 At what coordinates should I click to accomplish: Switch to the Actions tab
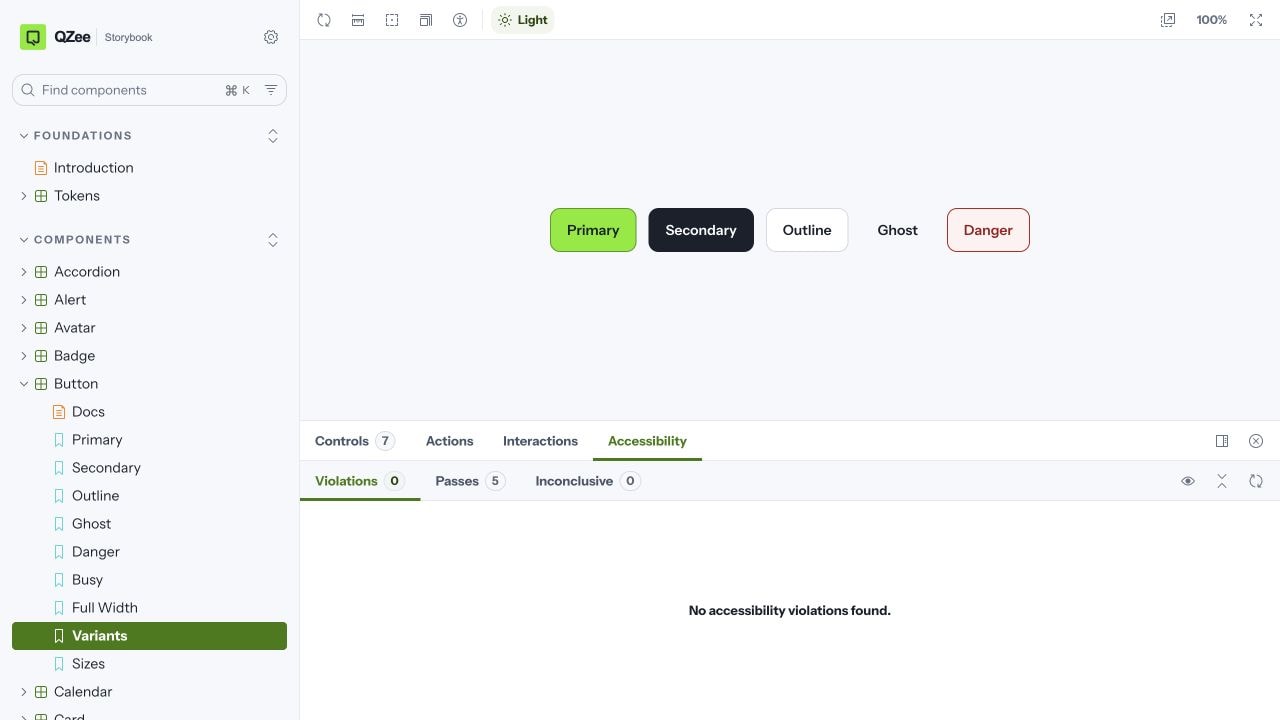click(x=450, y=441)
